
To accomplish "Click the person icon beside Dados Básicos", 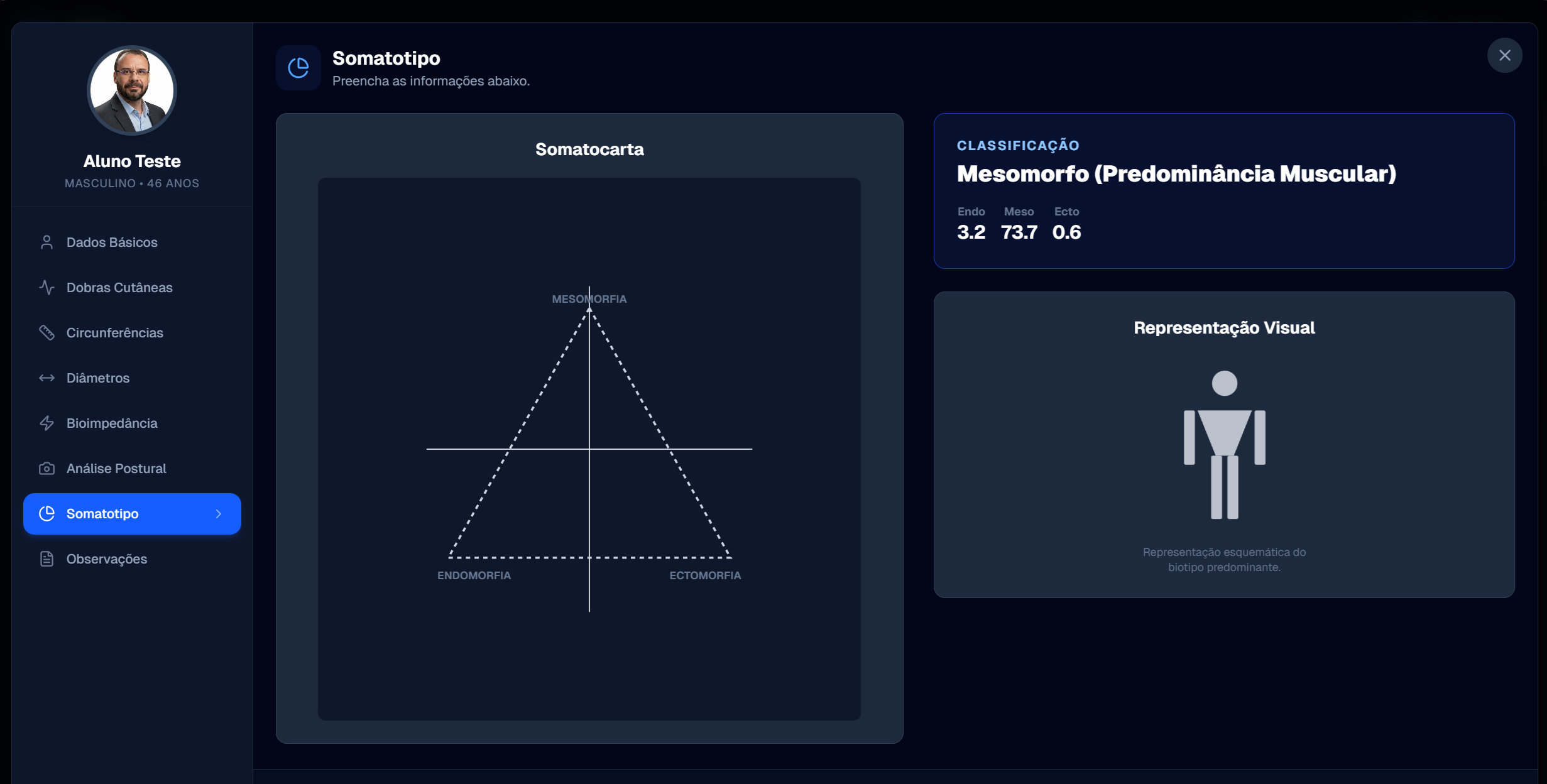I will pyautogui.click(x=46, y=242).
